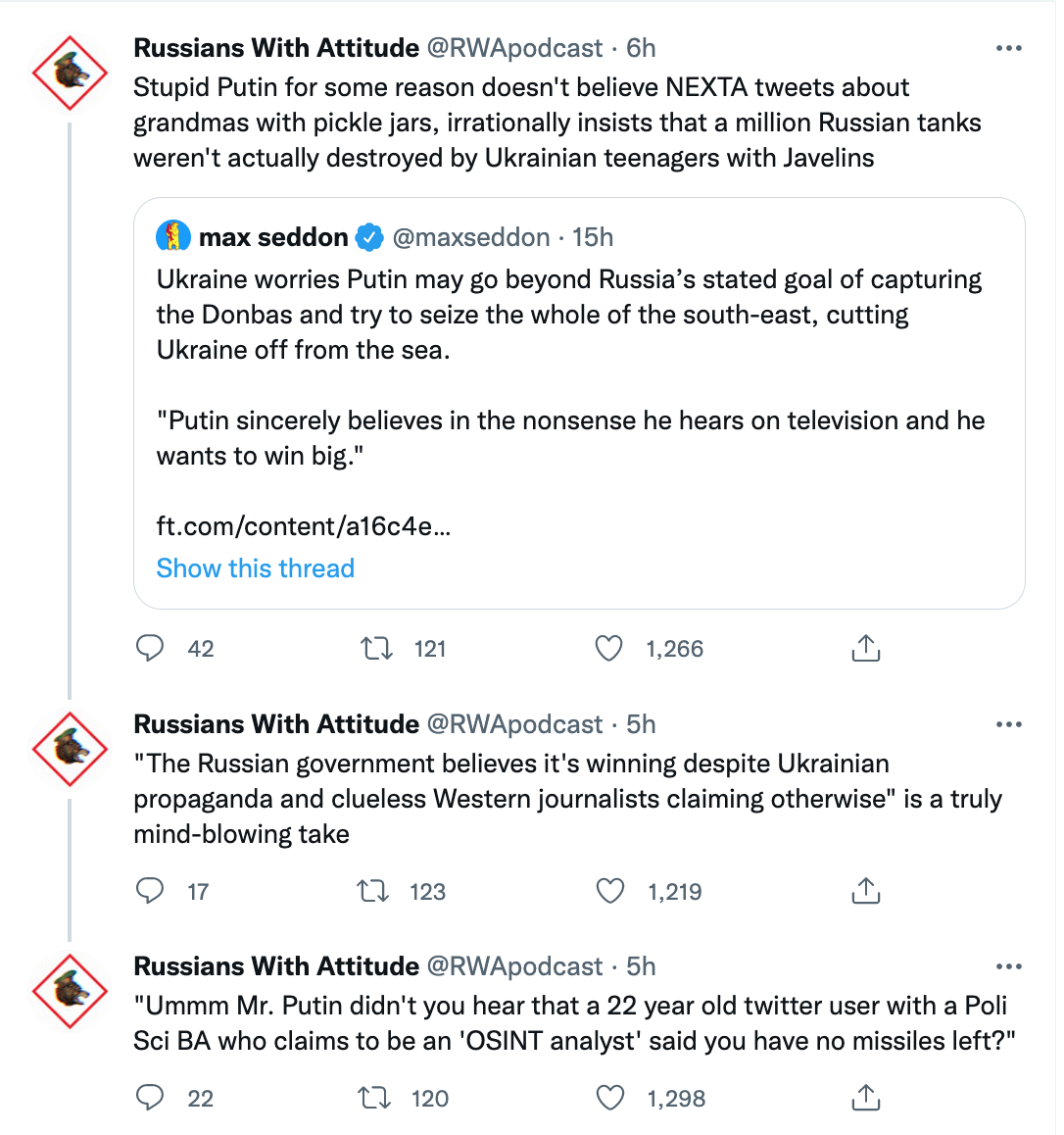Screen dimensions: 1064x1135
Task: Reply to the first tweet about NEXTA
Action: coord(150,648)
